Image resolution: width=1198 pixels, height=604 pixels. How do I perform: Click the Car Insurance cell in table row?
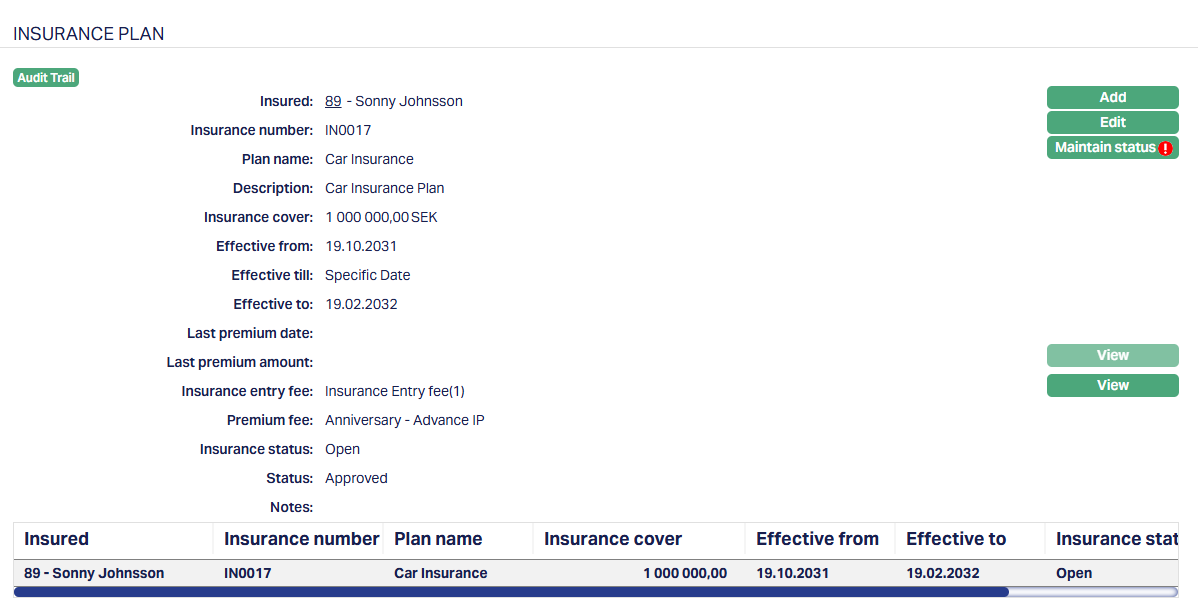[441, 573]
